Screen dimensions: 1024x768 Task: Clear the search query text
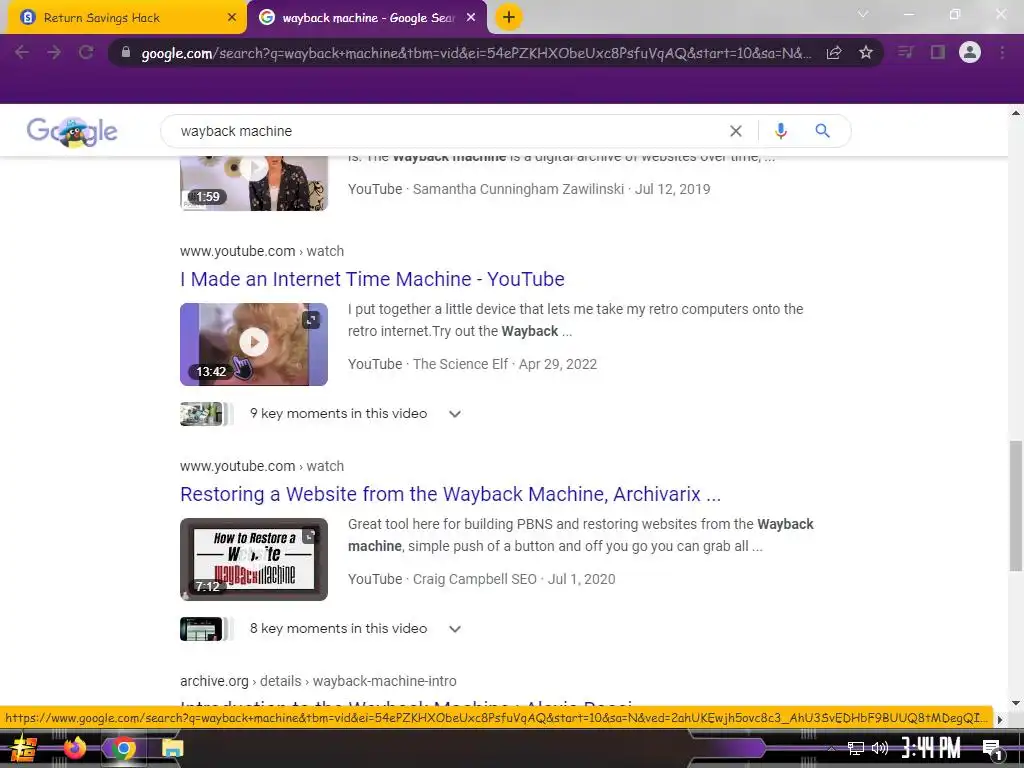[736, 131]
